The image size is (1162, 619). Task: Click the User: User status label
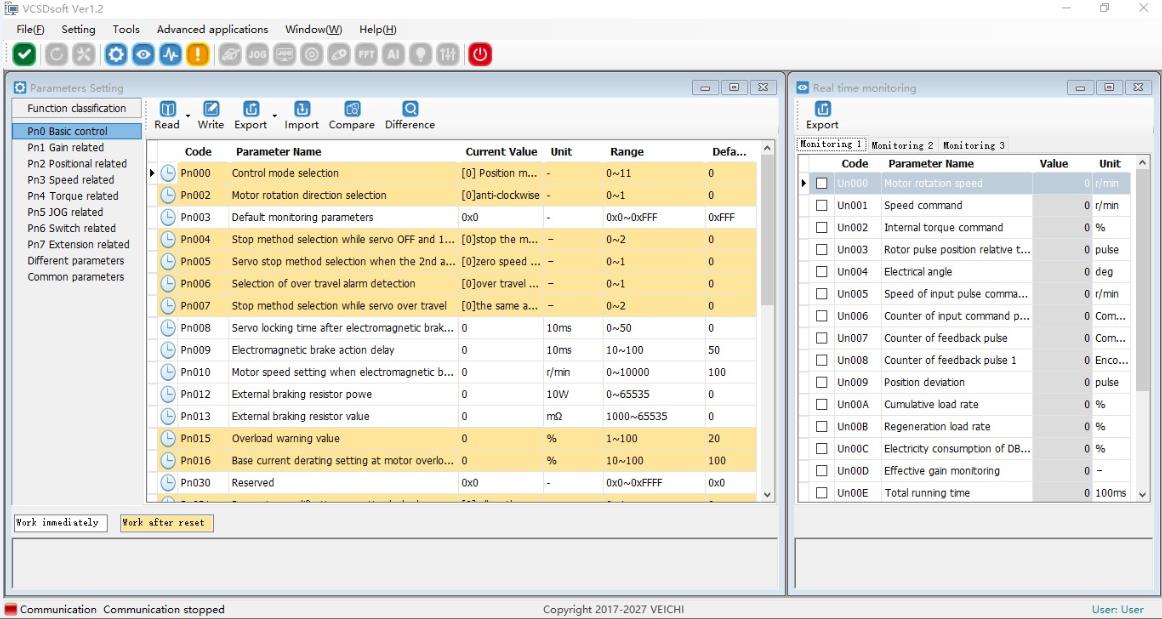click(1118, 609)
